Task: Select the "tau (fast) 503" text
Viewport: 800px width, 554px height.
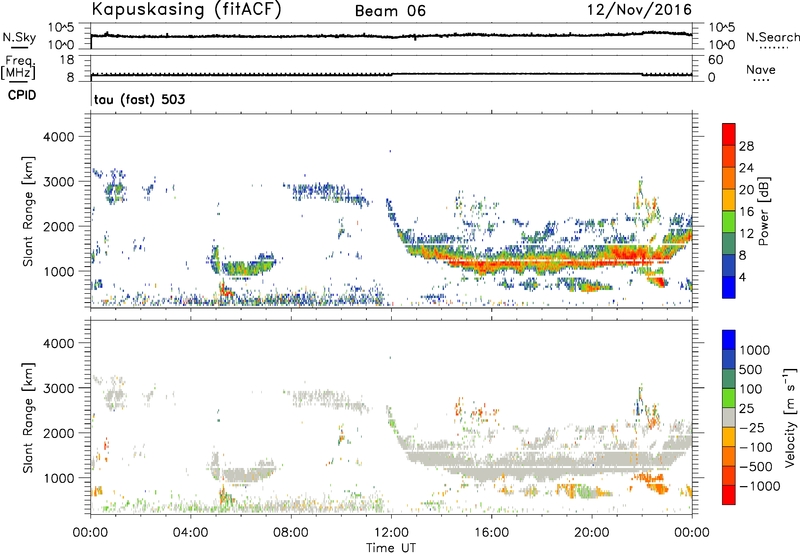Action: click(139, 99)
